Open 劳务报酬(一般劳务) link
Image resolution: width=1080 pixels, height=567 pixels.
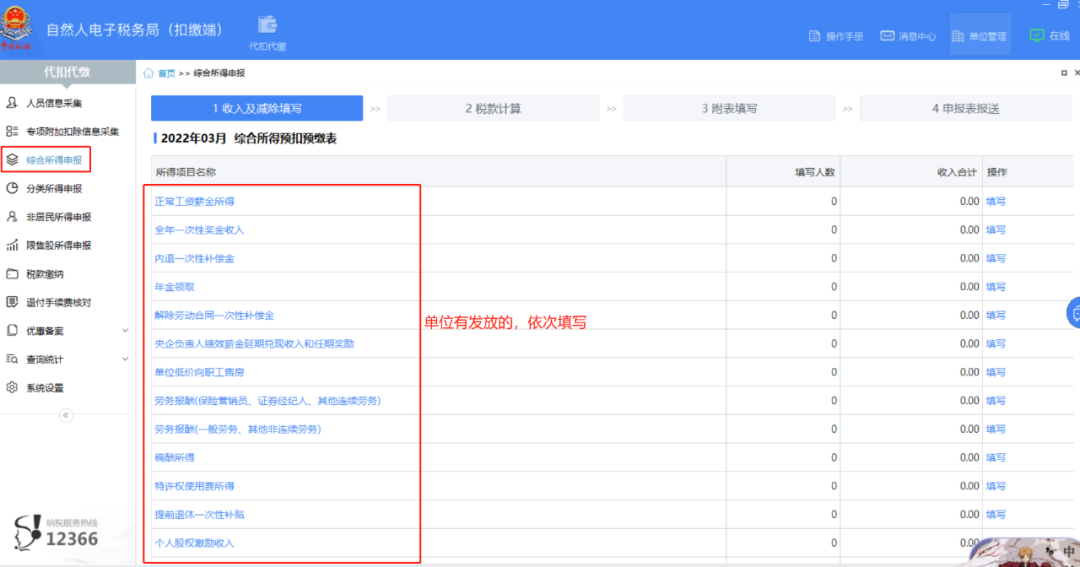[x=238, y=429]
